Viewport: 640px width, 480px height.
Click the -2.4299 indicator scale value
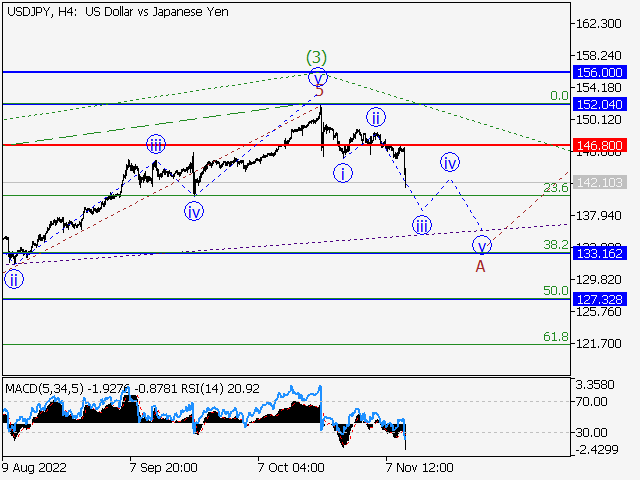597,450
